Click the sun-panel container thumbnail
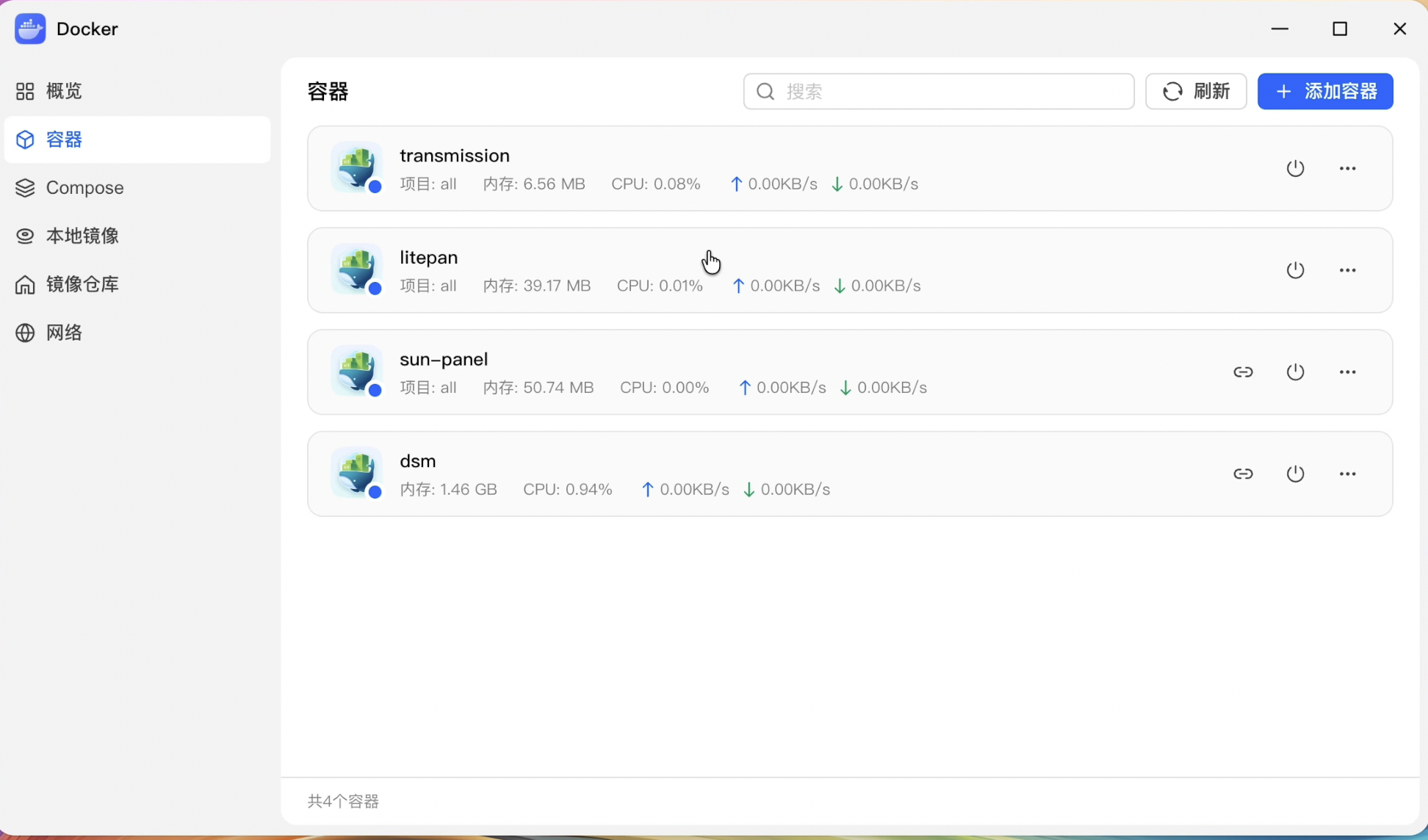 pos(356,372)
